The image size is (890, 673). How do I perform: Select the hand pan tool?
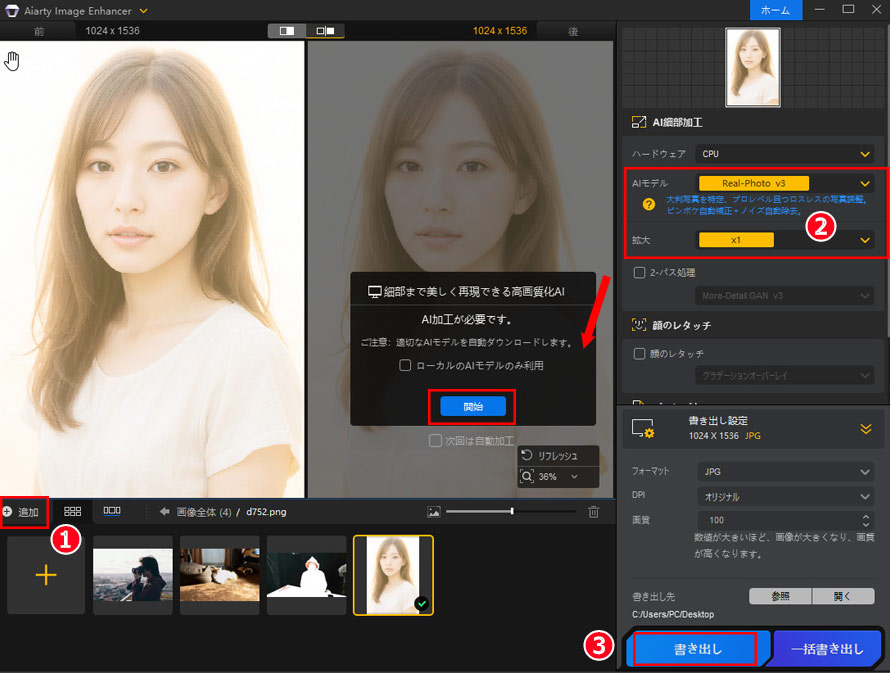12,62
